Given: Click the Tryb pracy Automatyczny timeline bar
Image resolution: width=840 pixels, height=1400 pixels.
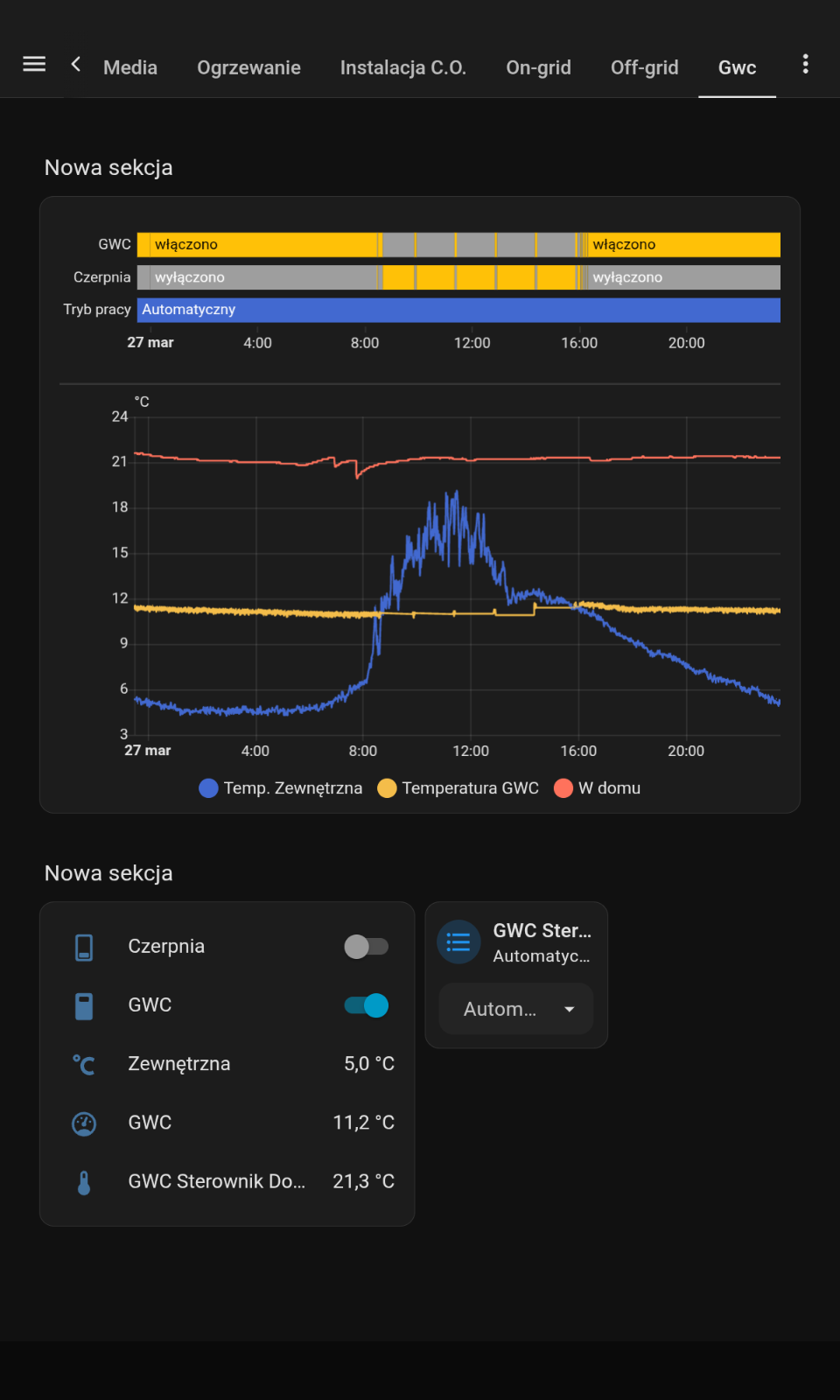Looking at the screenshot, I should click(458, 310).
